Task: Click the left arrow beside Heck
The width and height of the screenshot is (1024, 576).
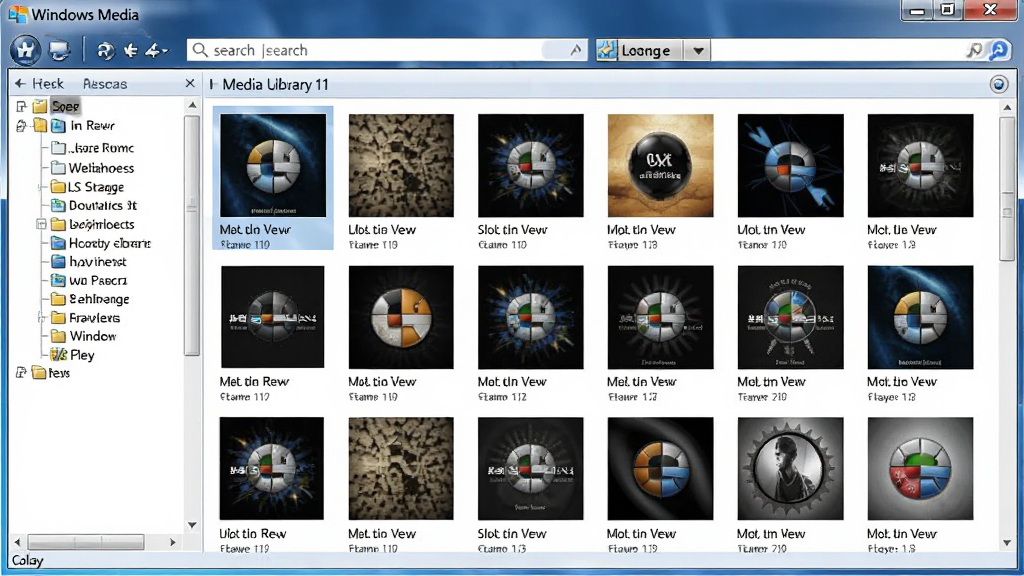Action: [x=20, y=84]
